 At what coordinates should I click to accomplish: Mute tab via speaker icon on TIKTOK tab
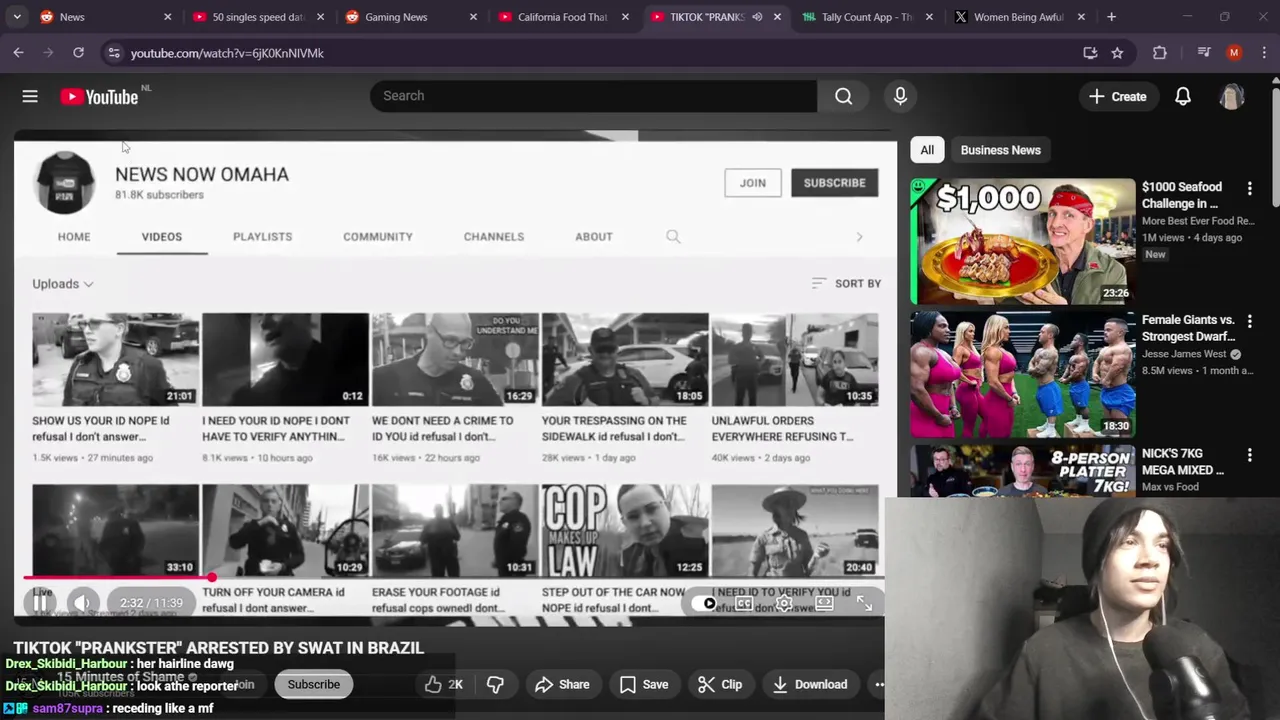(757, 17)
